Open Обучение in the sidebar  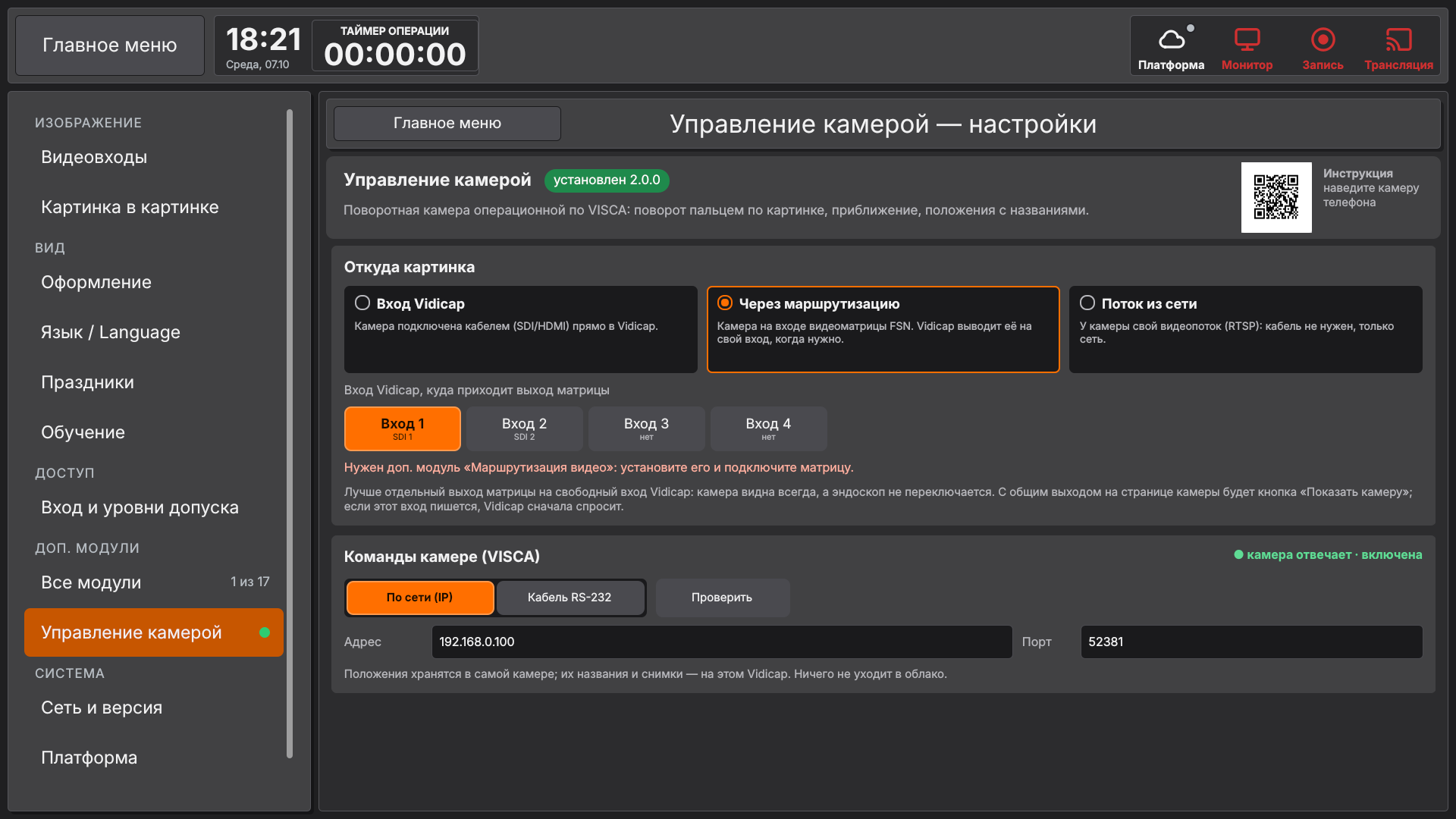coord(154,432)
